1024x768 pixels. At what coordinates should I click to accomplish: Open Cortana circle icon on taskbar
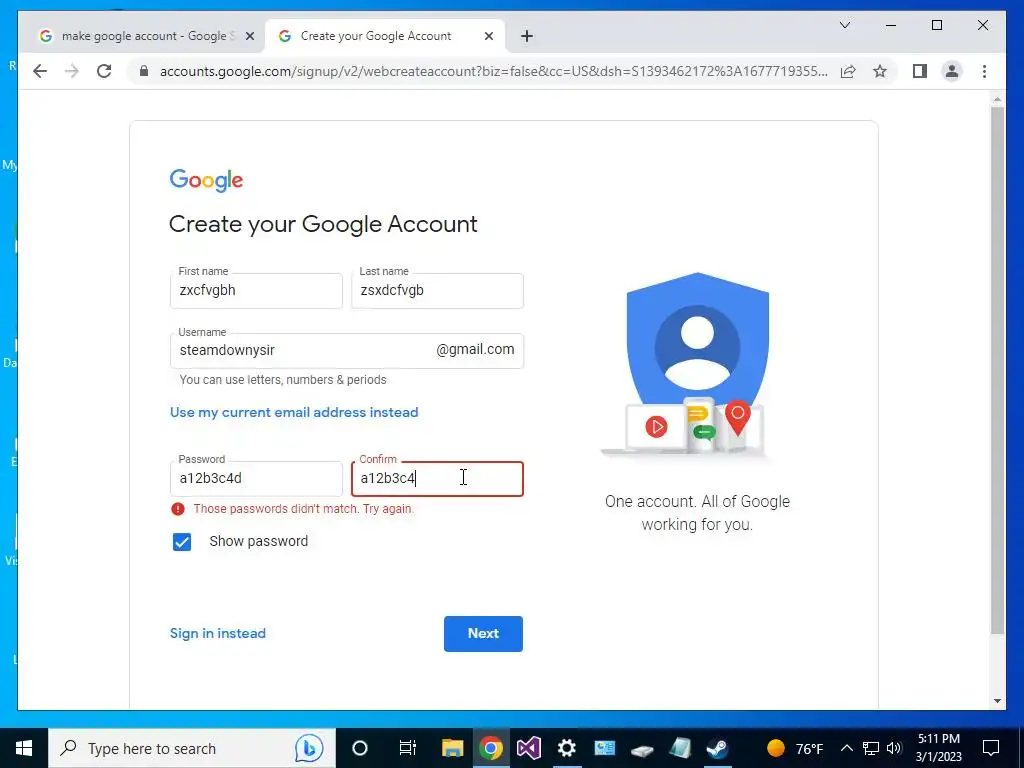(x=359, y=748)
